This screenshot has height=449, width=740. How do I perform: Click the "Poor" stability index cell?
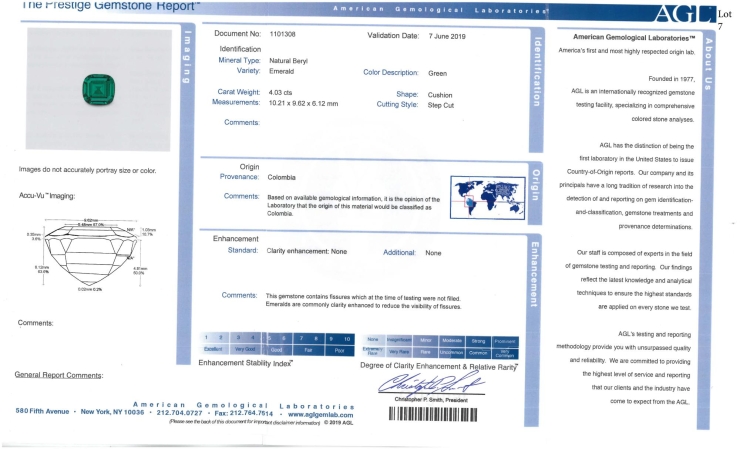pyautogui.click(x=339, y=351)
